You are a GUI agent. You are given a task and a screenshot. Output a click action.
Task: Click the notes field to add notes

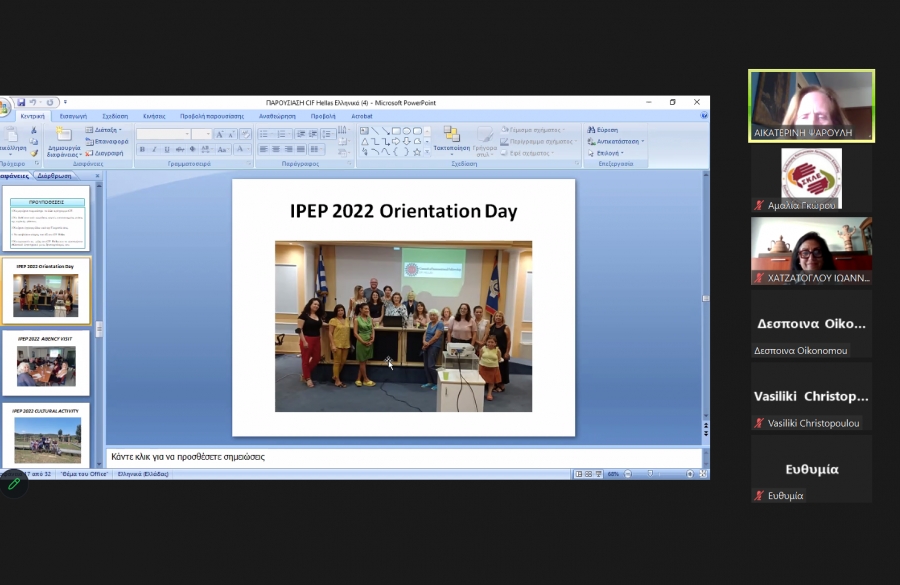click(404, 457)
